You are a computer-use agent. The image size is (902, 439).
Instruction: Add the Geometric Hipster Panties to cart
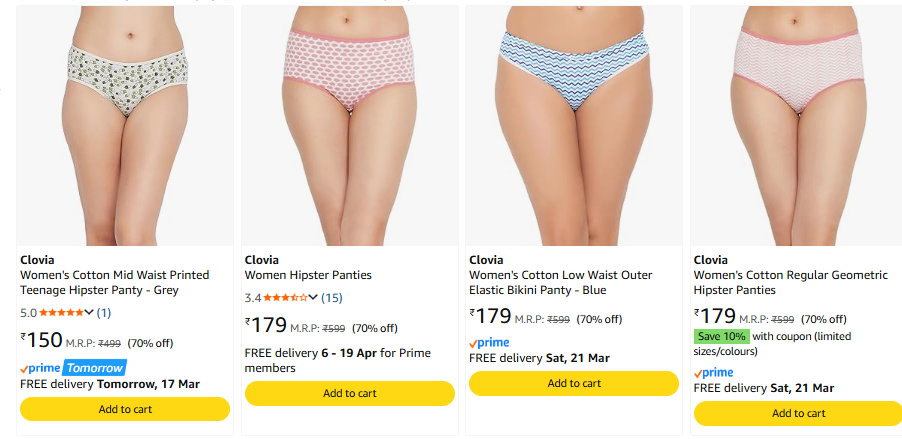pos(797,413)
